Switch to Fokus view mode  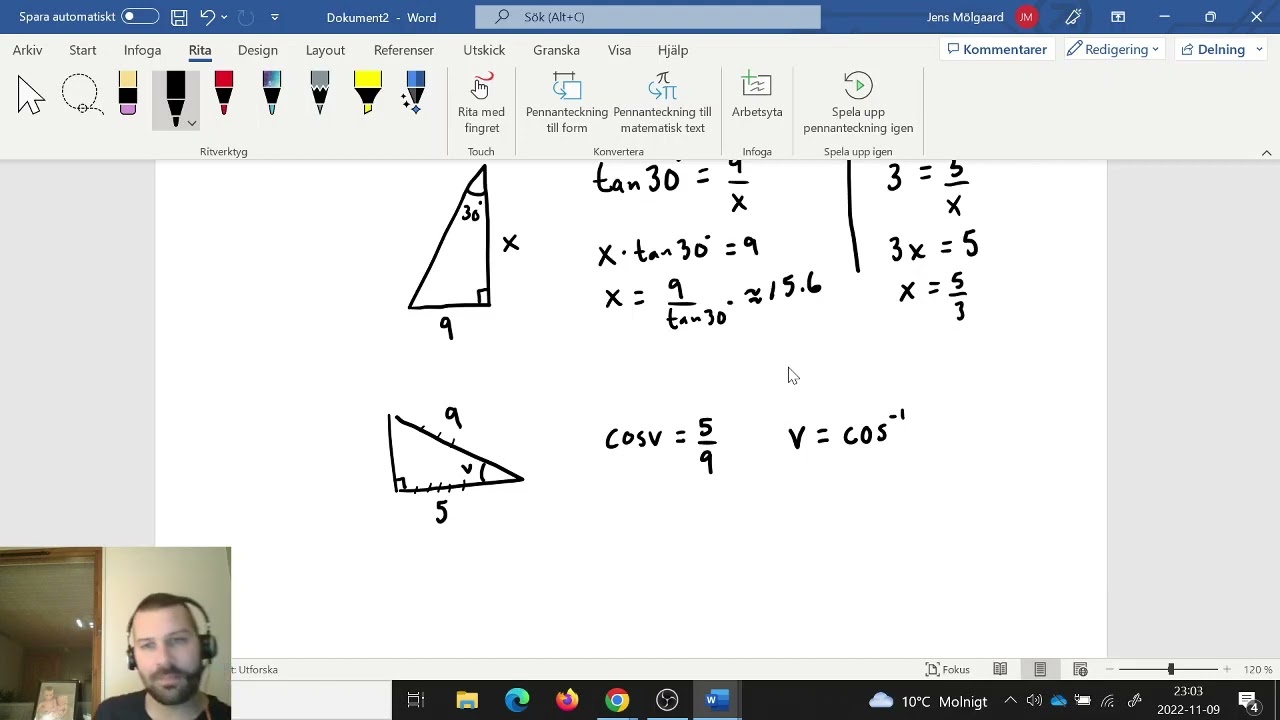[x=948, y=669]
